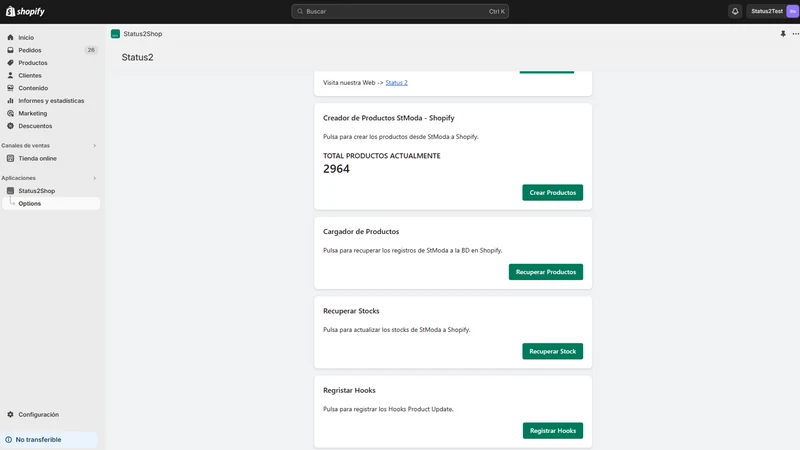
Task: Click the Inicio home icon
Action: coord(10,37)
